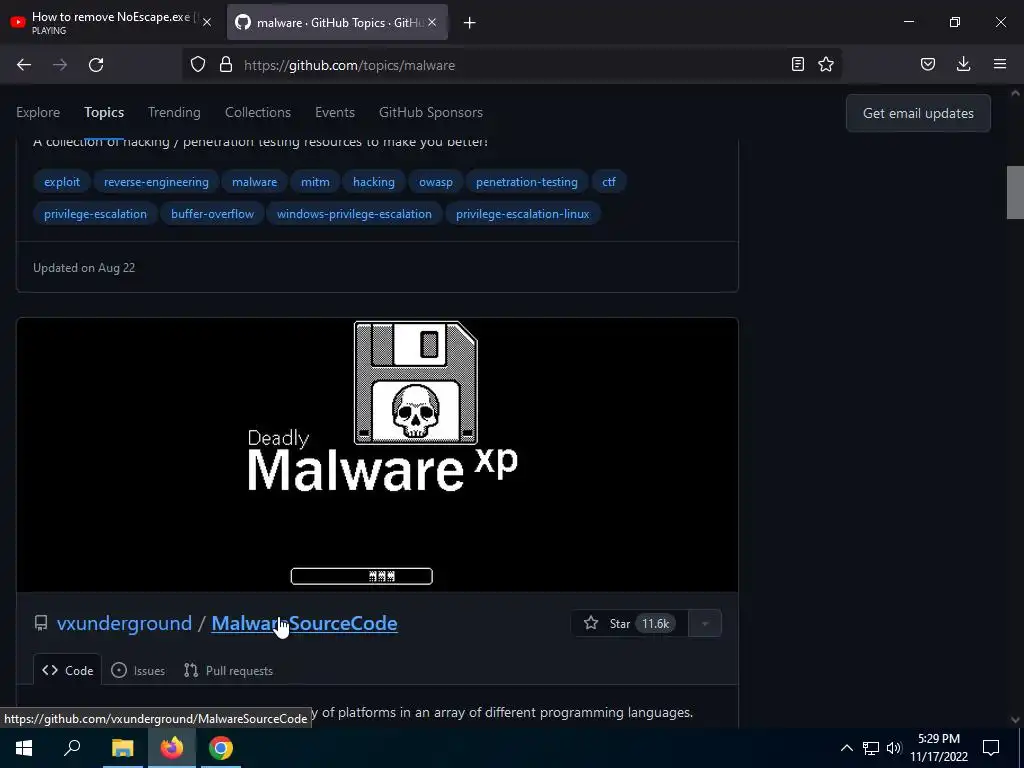Go back using browser back arrow

(x=24, y=65)
